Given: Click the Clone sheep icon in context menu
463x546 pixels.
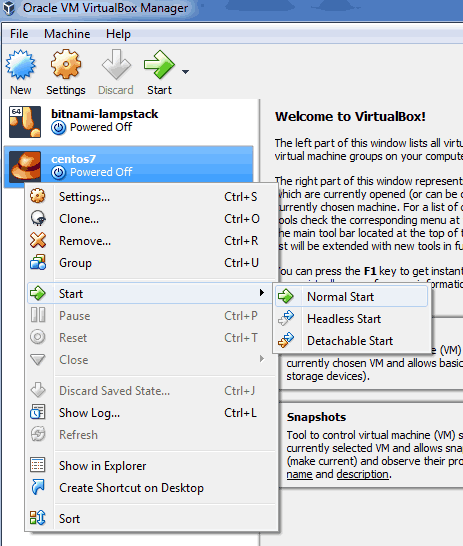Looking at the screenshot, I should pyautogui.click(x=38, y=219).
